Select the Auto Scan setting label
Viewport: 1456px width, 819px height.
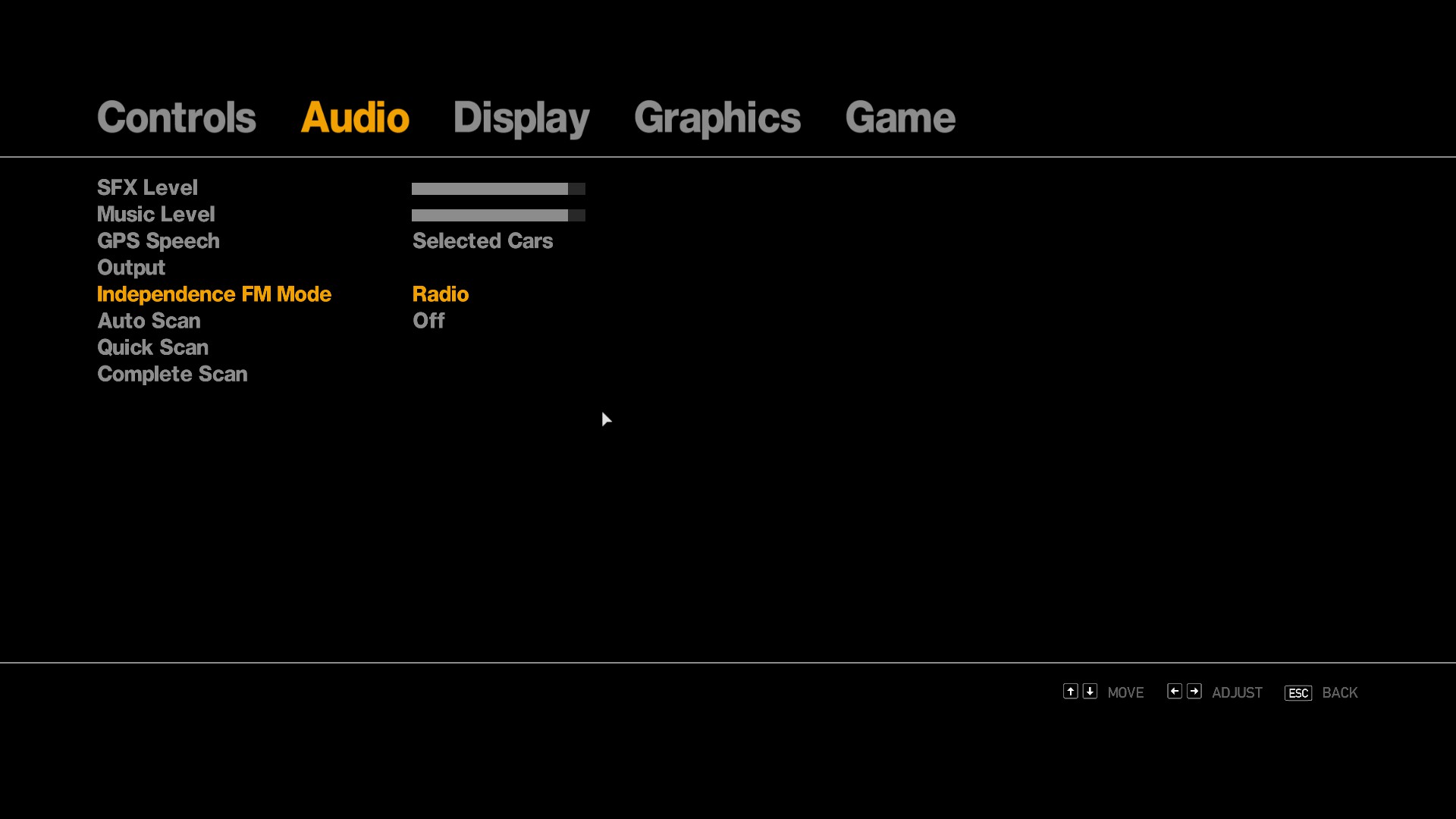pyautogui.click(x=149, y=321)
